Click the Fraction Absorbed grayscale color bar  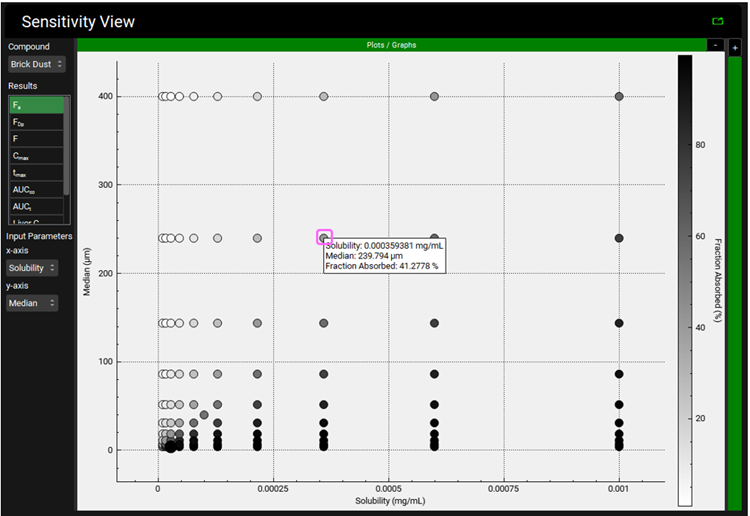pyautogui.click(x=684, y=280)
